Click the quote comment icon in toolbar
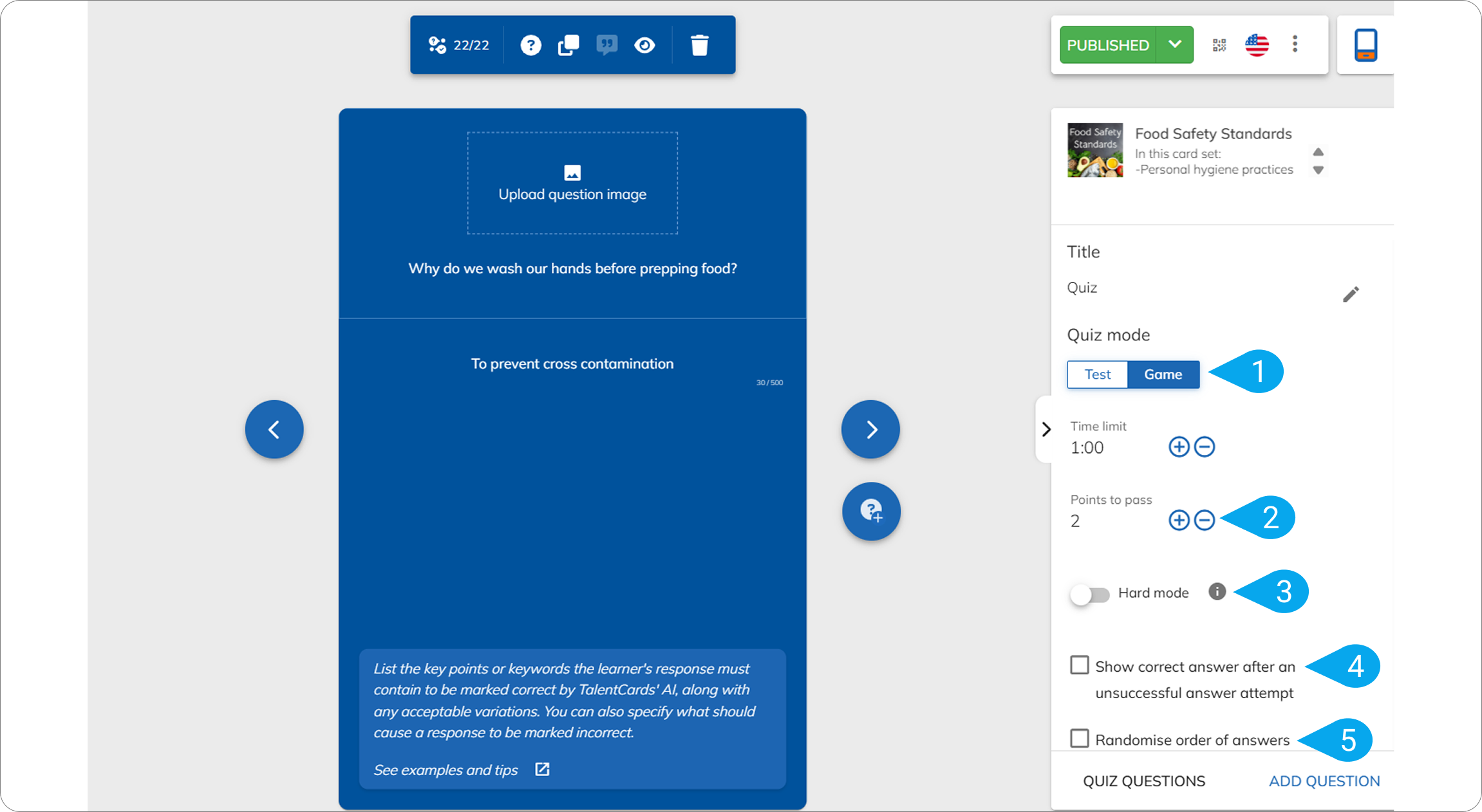 (606, 45)
